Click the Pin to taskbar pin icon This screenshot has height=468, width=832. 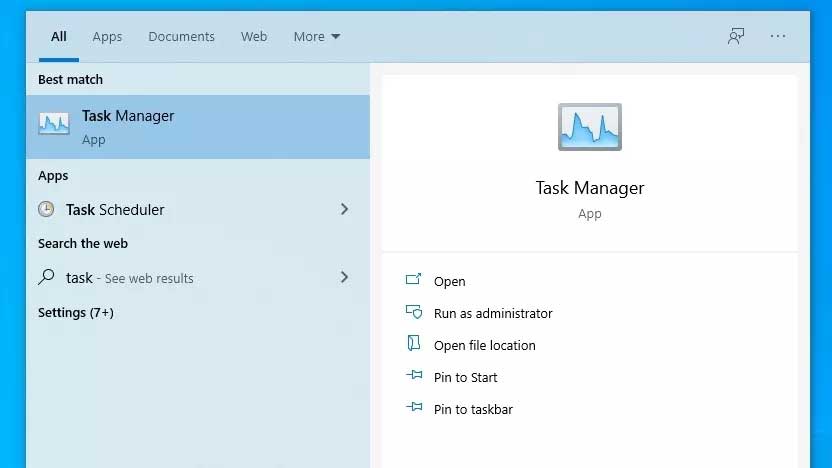point(414,407)
